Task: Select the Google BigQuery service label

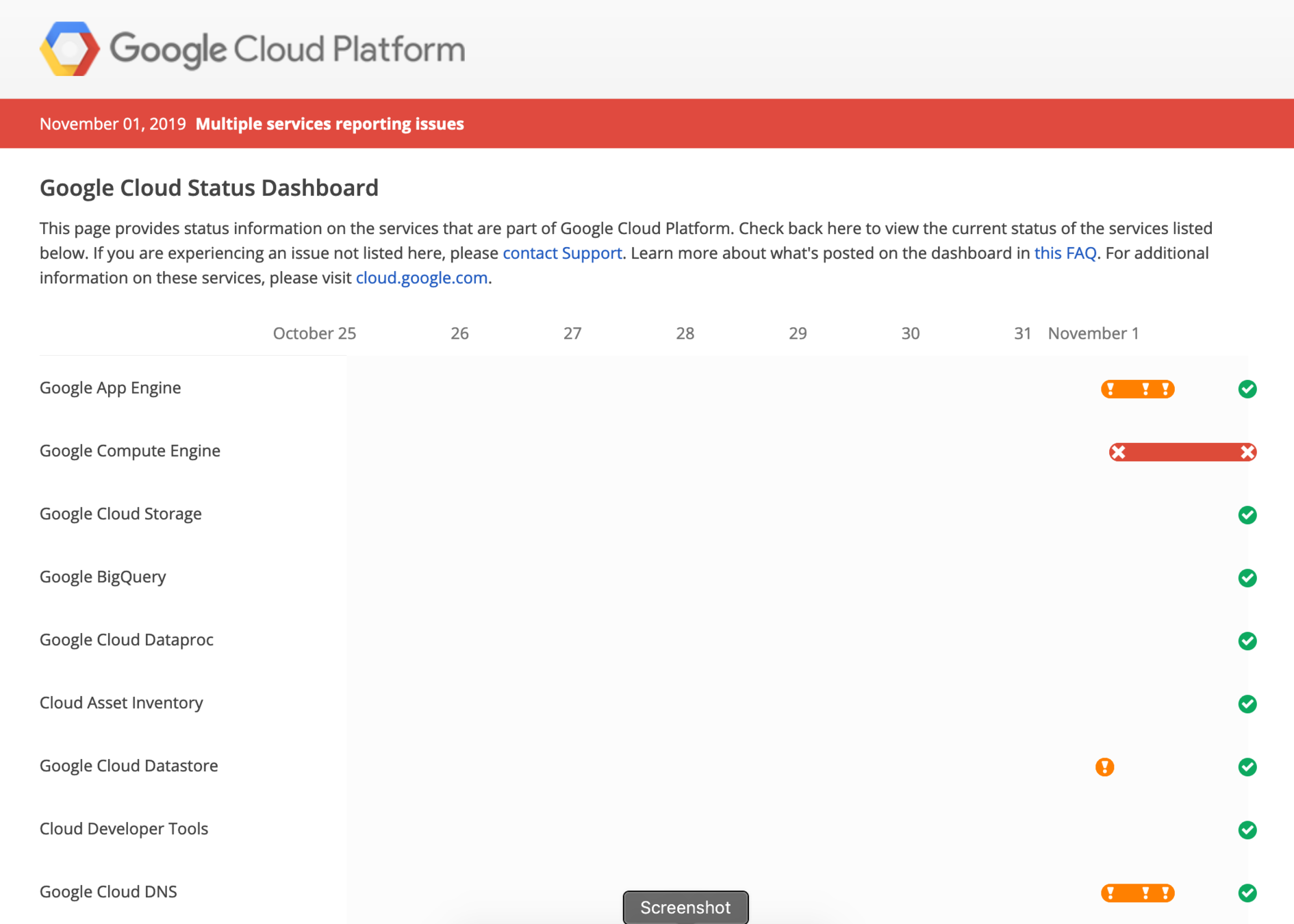Action: pyautogui.click(x=103, y=577)
